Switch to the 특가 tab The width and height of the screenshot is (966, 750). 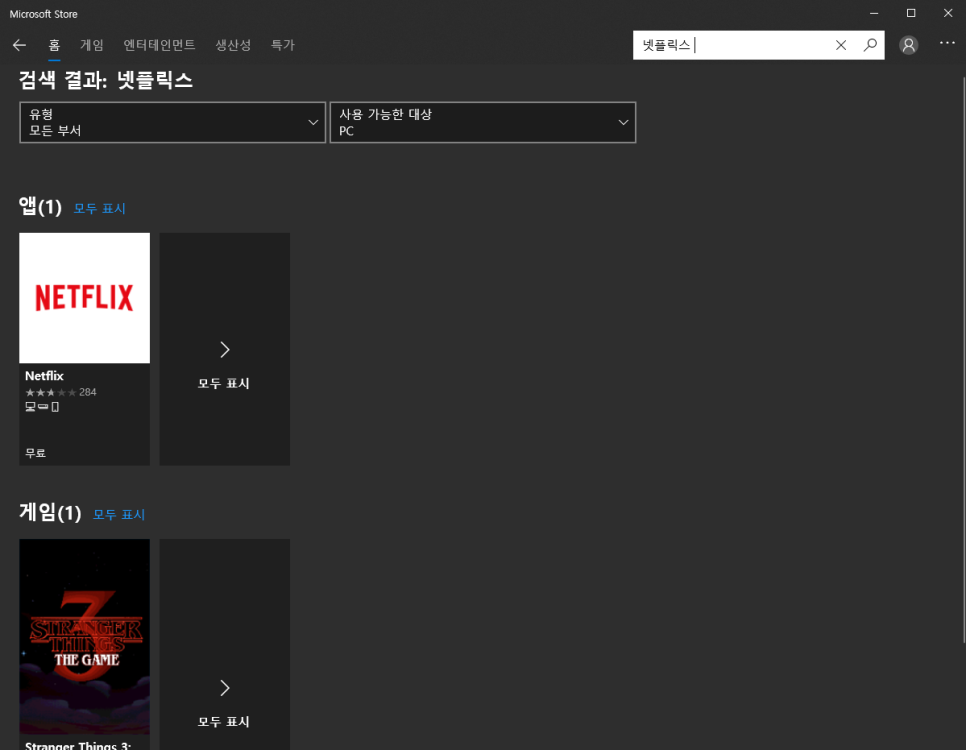[x=283, y=45]
